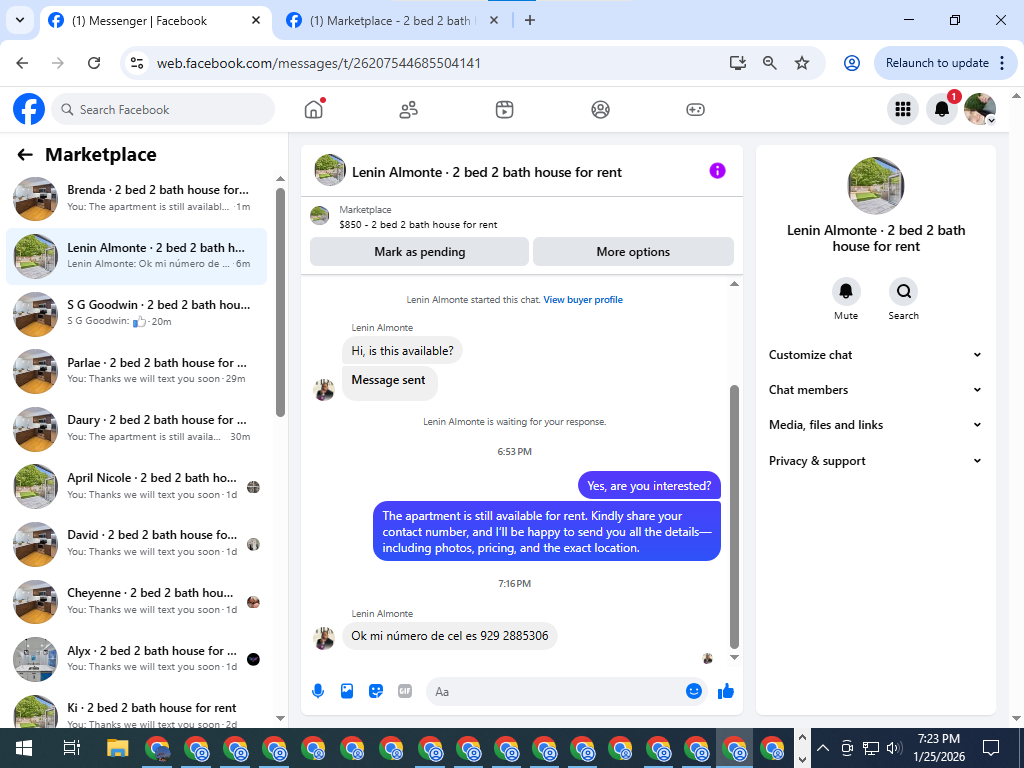
Task: View site information icon in address bar
Action: [137, 63]
